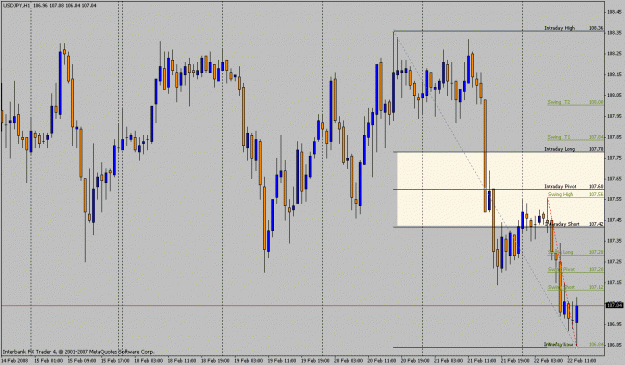
Task: Click the current price tag 107.04
Action: click(614, 305)
